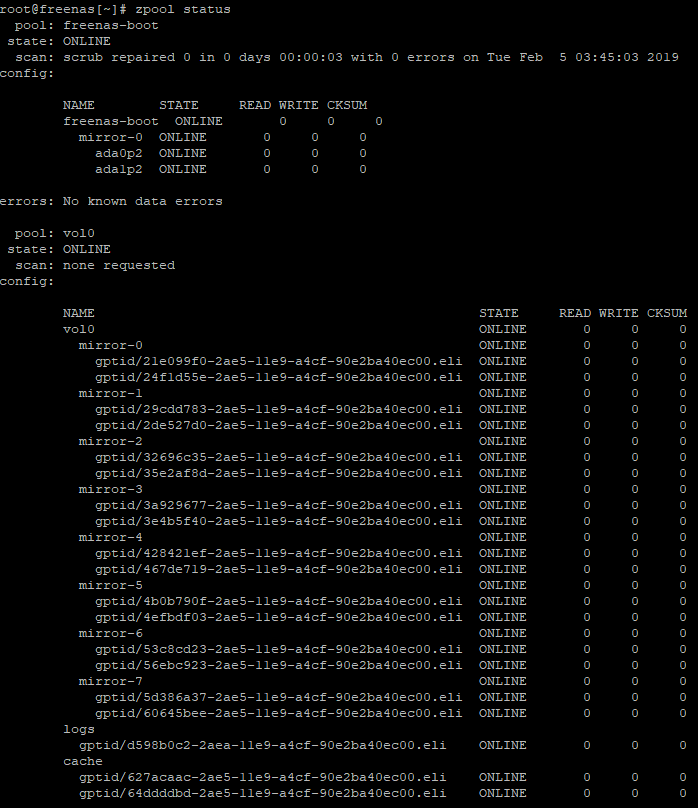Viewport: 698px width, 808px height.
Task: Click device 'gptid/5d386a37-2ae5-11e9...'
Action: [279, 697]
